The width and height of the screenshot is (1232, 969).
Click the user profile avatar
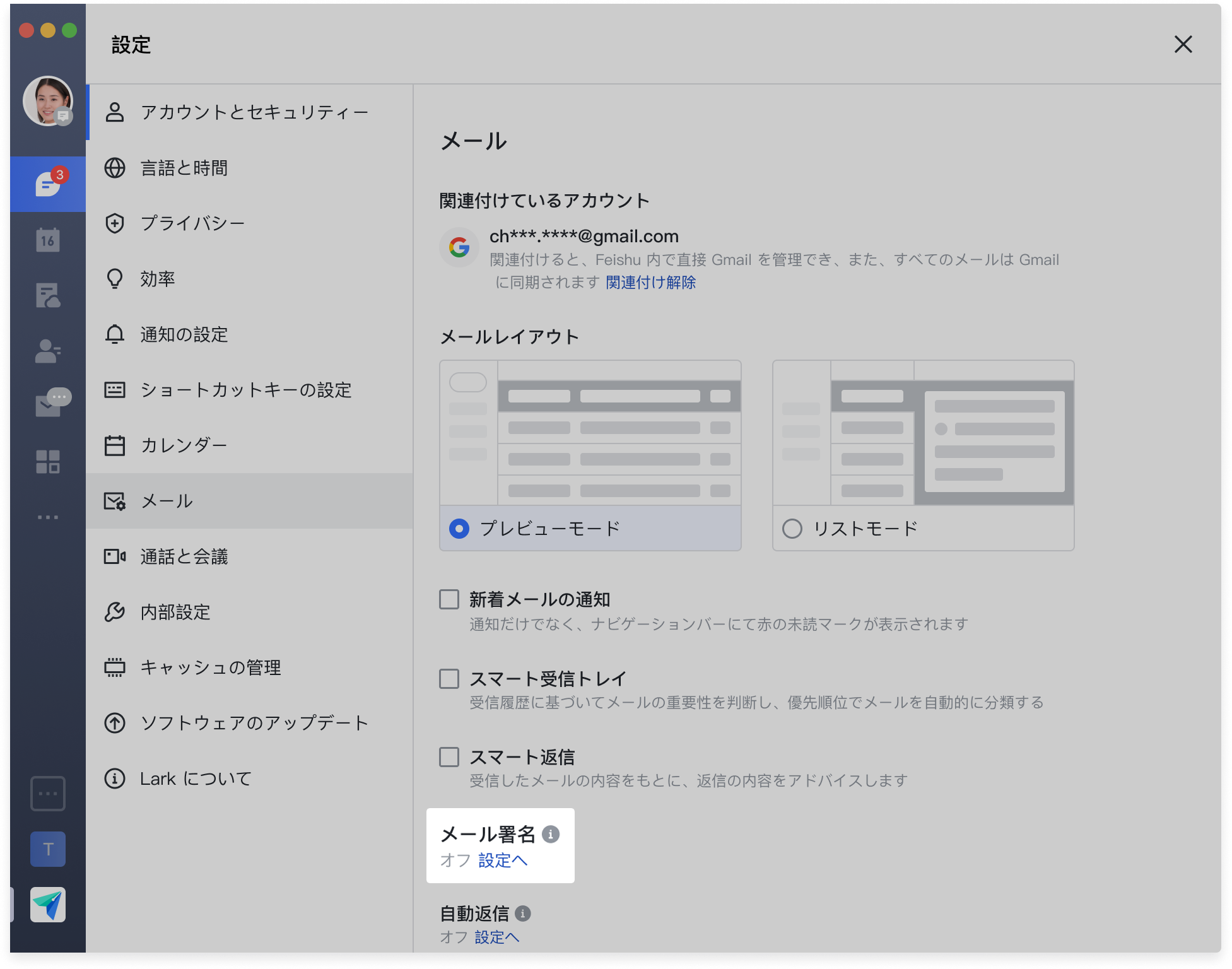[48, 101]
